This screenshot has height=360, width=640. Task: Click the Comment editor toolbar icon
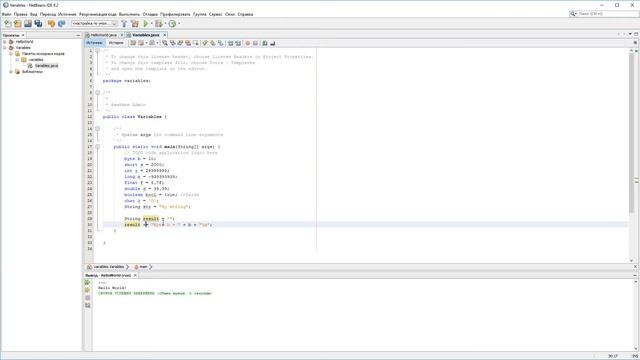point(264,43)
